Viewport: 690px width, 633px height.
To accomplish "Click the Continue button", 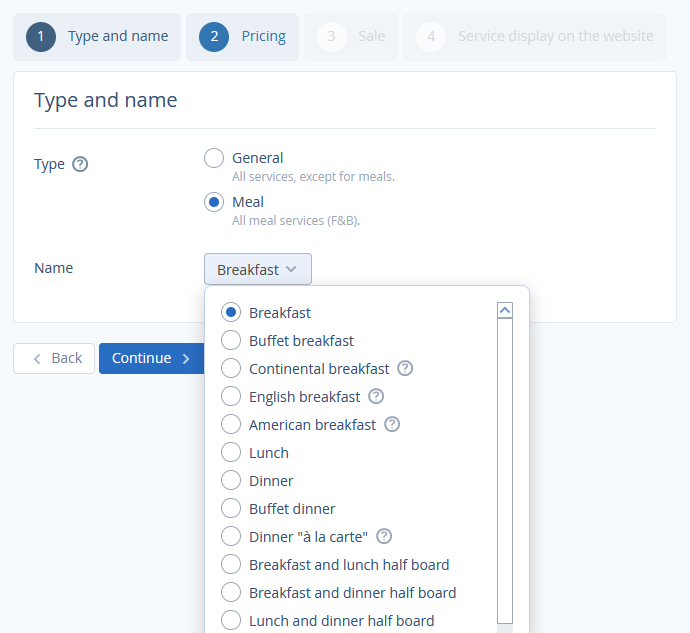I will click(x=151, y=358).
